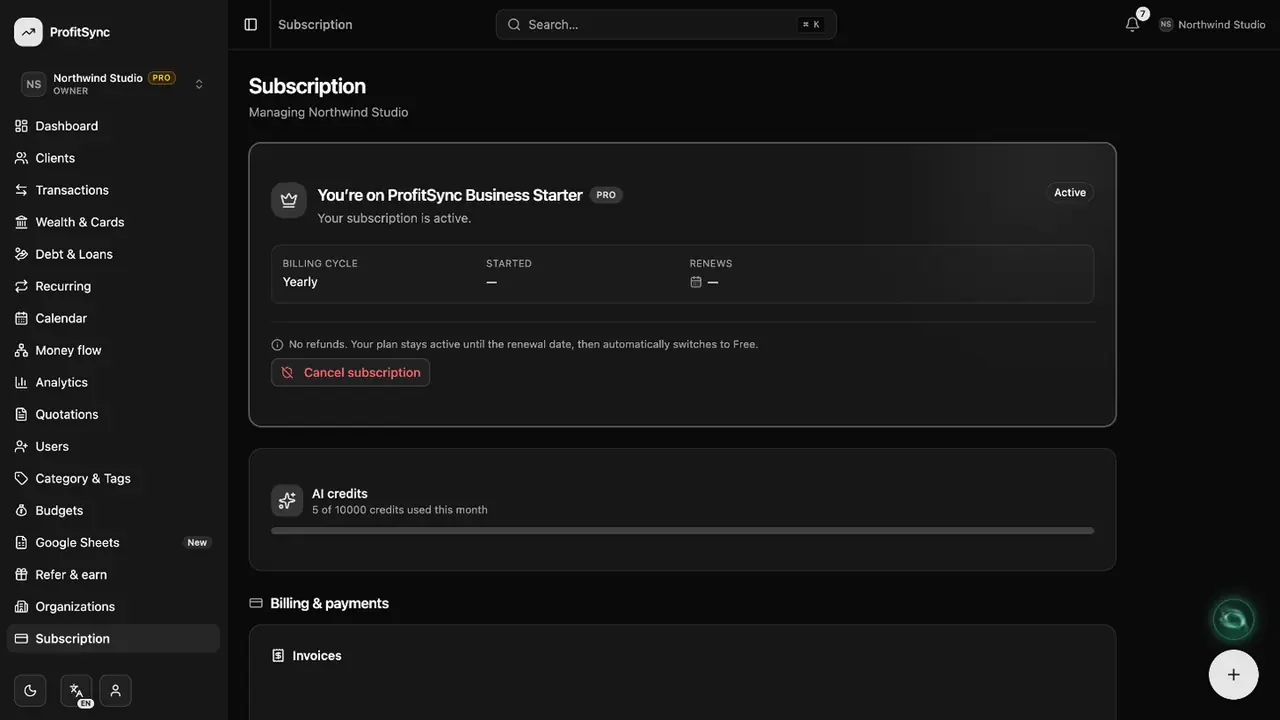Click the Billing & payments card icon
The width and height of the screenshot is (1280, 720).
pos(256,603)
